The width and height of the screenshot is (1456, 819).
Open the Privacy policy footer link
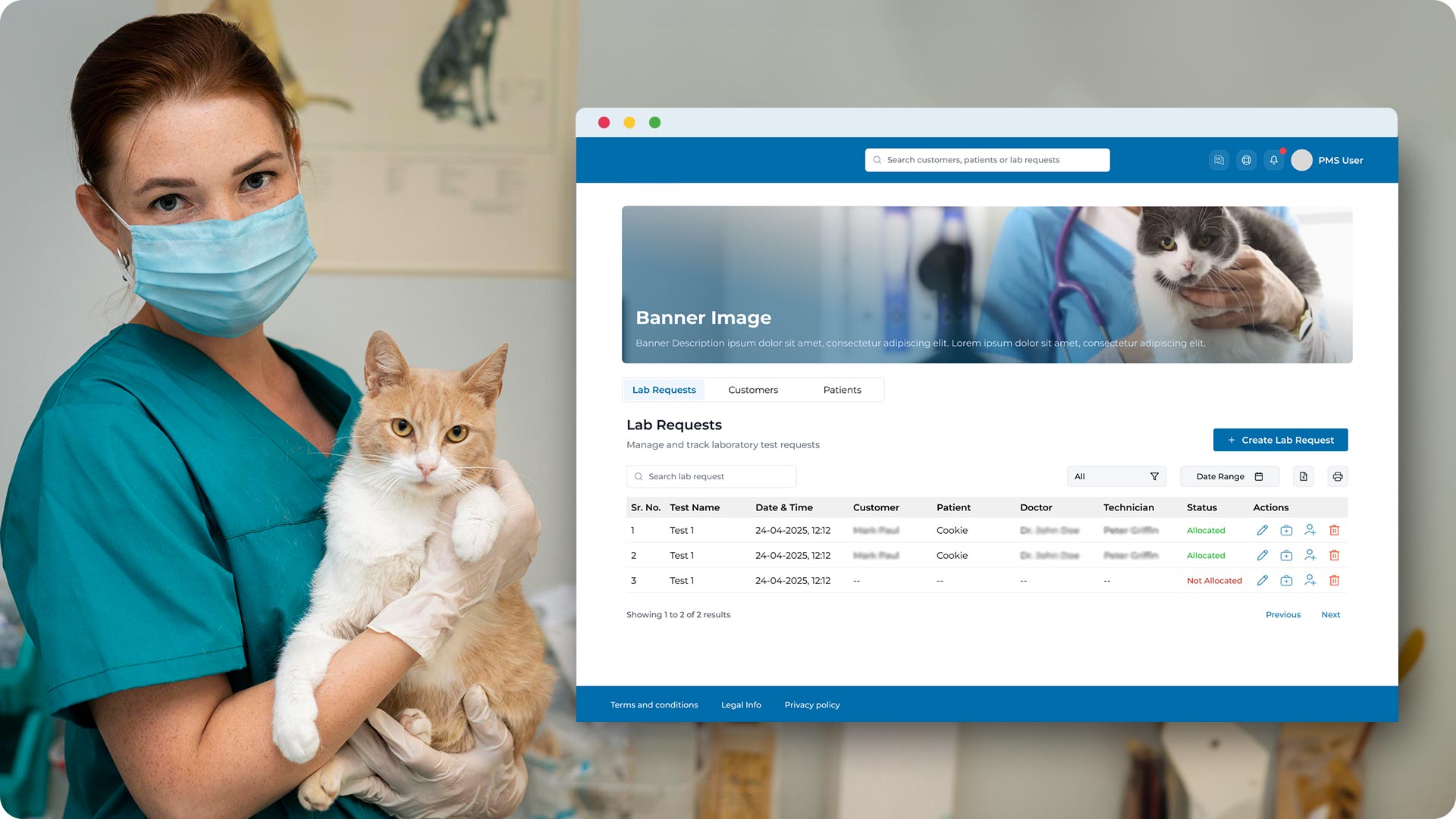(811, 704)
